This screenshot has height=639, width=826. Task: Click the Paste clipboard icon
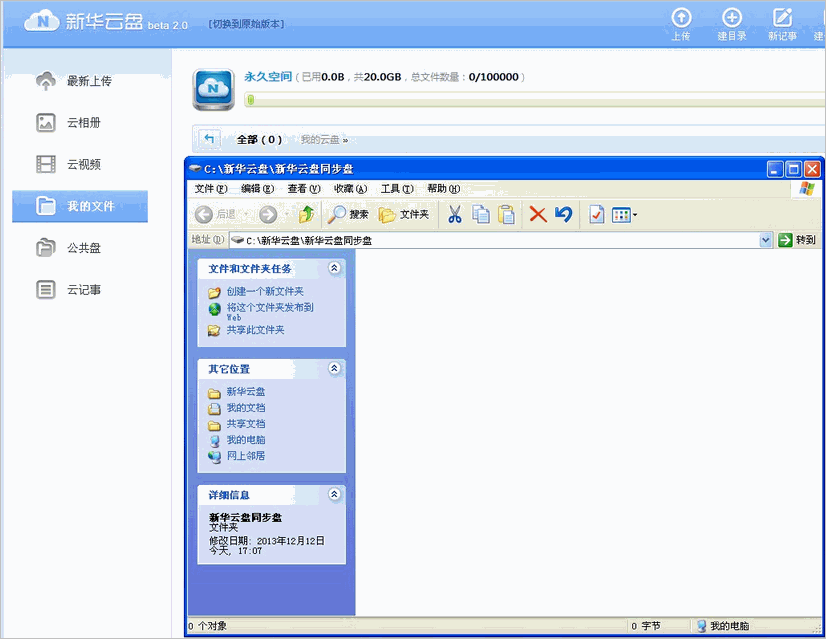pos(506,214)
